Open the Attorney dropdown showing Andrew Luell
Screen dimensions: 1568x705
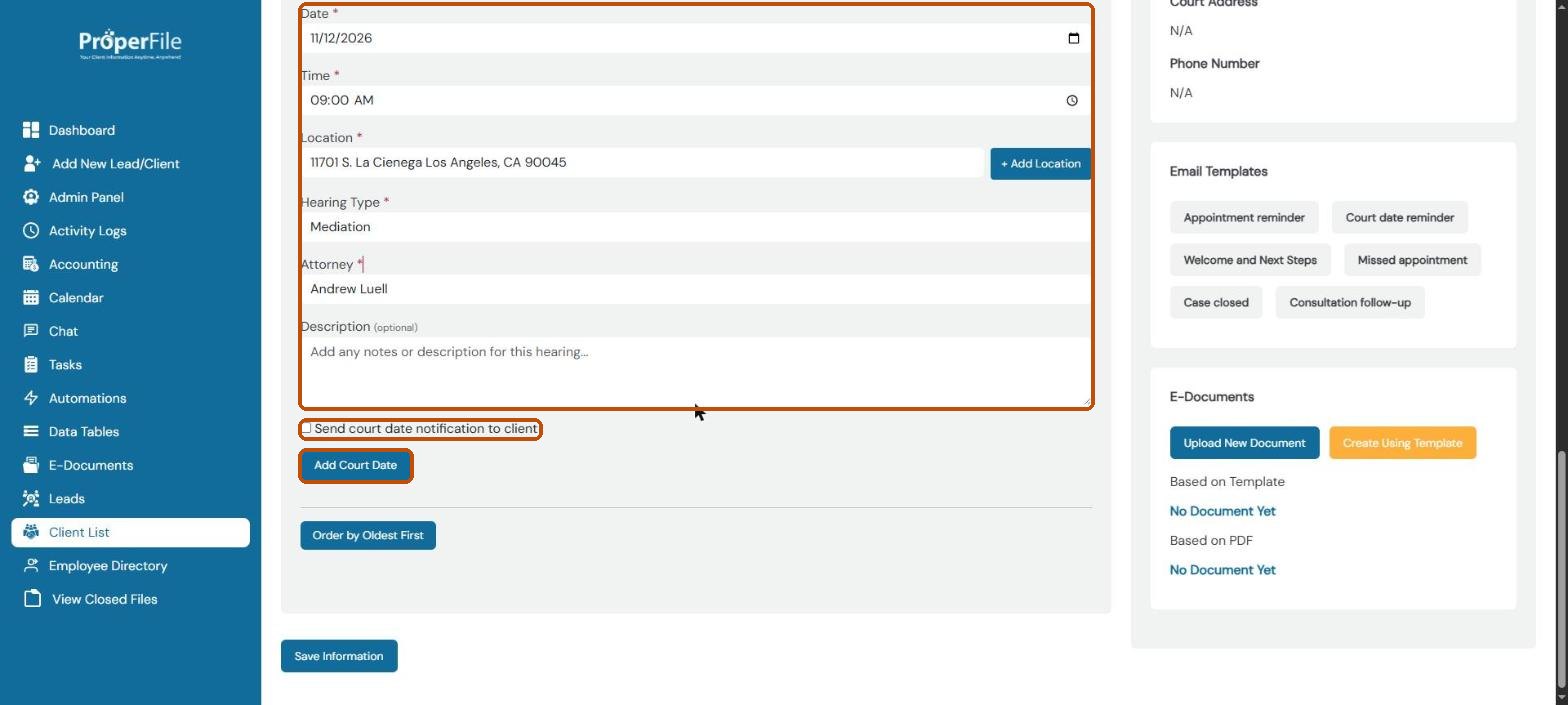click(695, 289)
